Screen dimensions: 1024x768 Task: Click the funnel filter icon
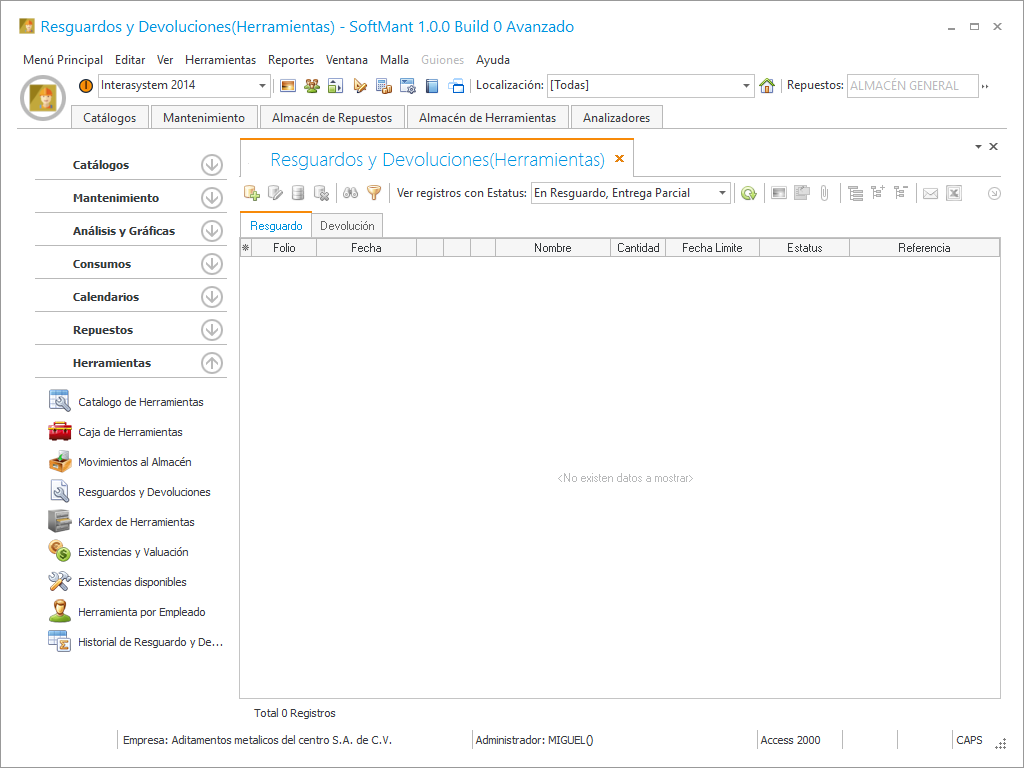click(374, 193)
